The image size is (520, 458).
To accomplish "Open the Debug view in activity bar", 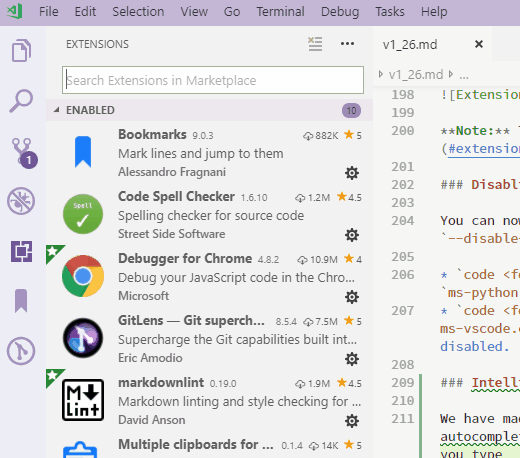I will pos(21,201).
